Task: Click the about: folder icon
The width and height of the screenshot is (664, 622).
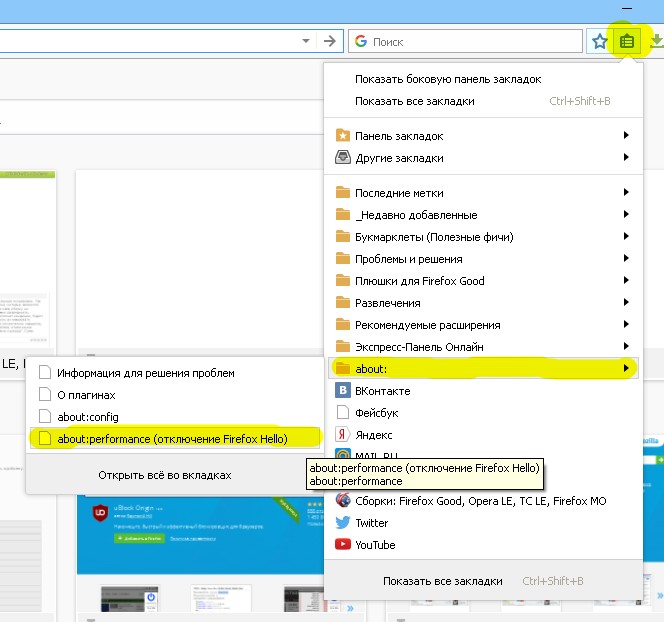Action: point(343,368)
